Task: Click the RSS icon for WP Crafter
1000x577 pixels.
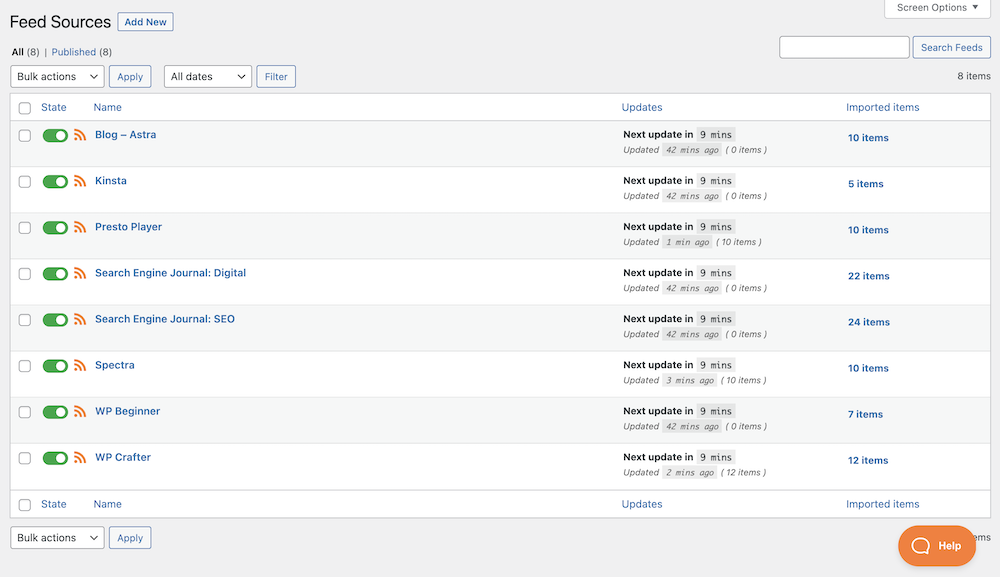Action: point(80,458)
